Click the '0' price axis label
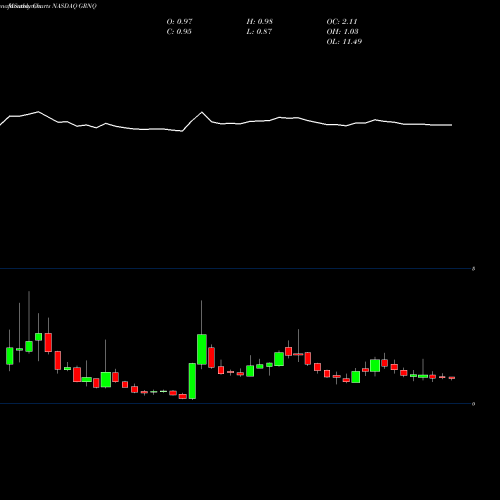The width and height of the screenshot is (500, 500). (473, 404)
